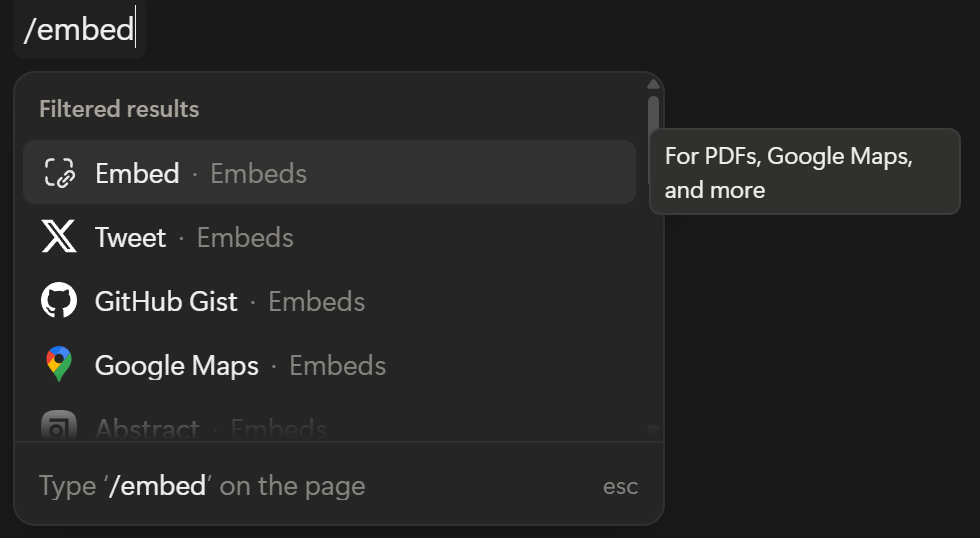This screenshot has width=980, height=538.
Task: Select "Google Maps" from the list
Action: tap(176, 365)
